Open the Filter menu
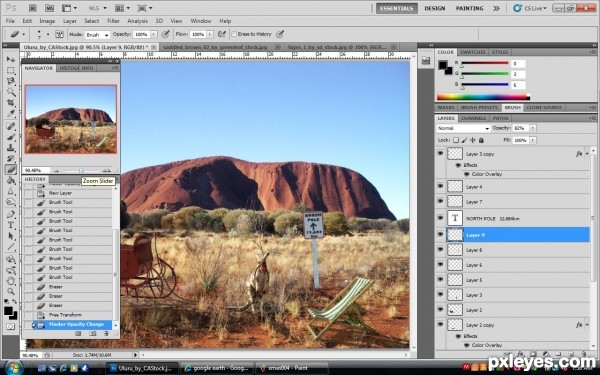The image size is (600, 375). pos(113,21)
